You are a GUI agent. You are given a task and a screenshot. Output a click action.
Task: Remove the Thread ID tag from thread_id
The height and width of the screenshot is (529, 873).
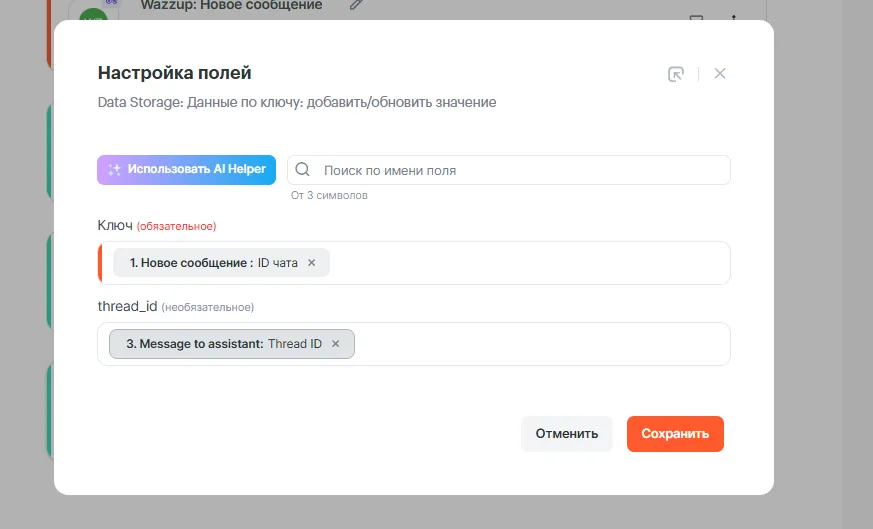click(335, 344)
